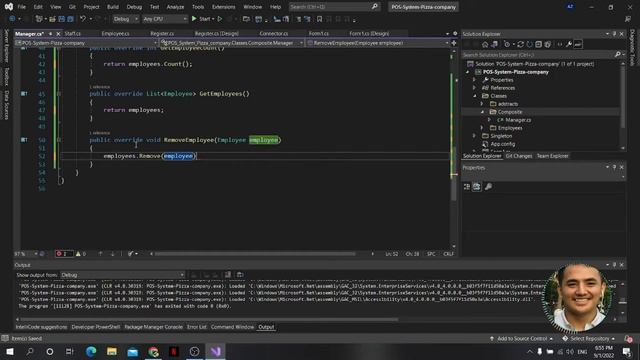The image size is (640, 360).
Task: Click Add to Source Control button
Action: click(522, 338)
